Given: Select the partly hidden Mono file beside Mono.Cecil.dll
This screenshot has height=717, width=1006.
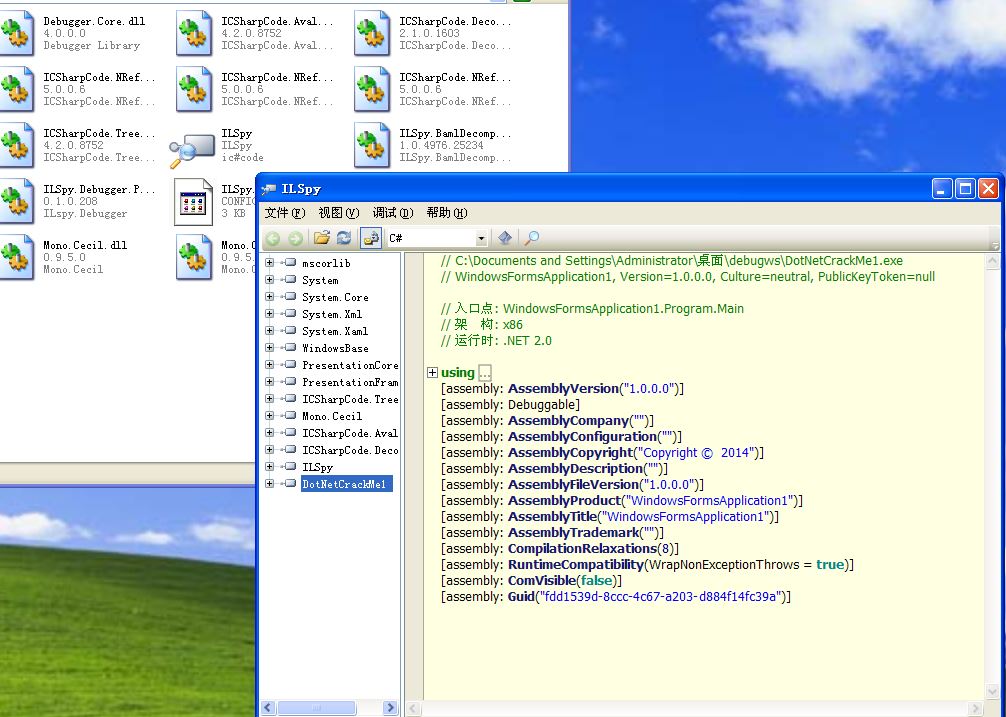Looking at the screenshot, I should (x=194, y=257).
